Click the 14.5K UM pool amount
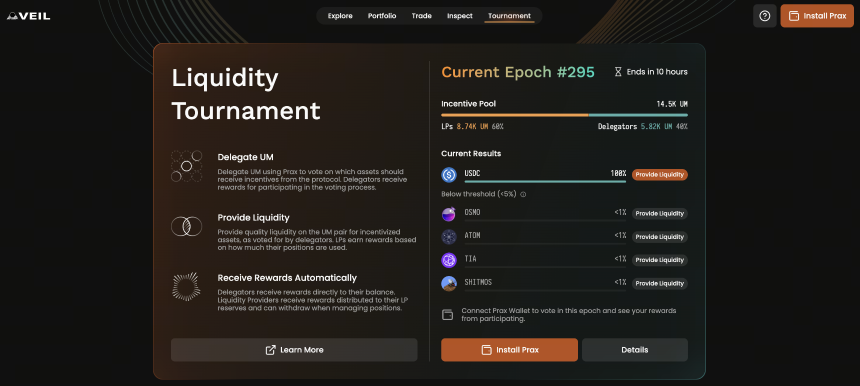Image resolution: width=860 pixels, height=386 pixels. point(672,104)
